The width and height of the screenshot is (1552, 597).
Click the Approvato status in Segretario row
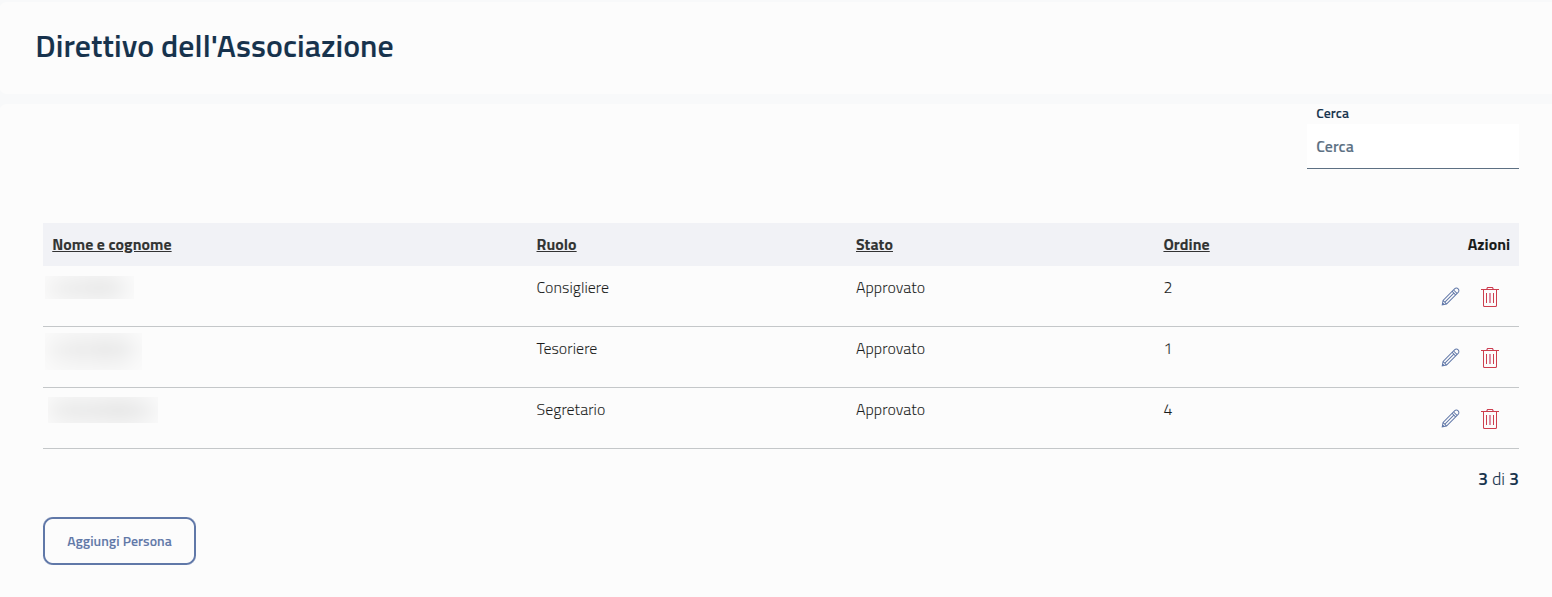coord(890,410)
